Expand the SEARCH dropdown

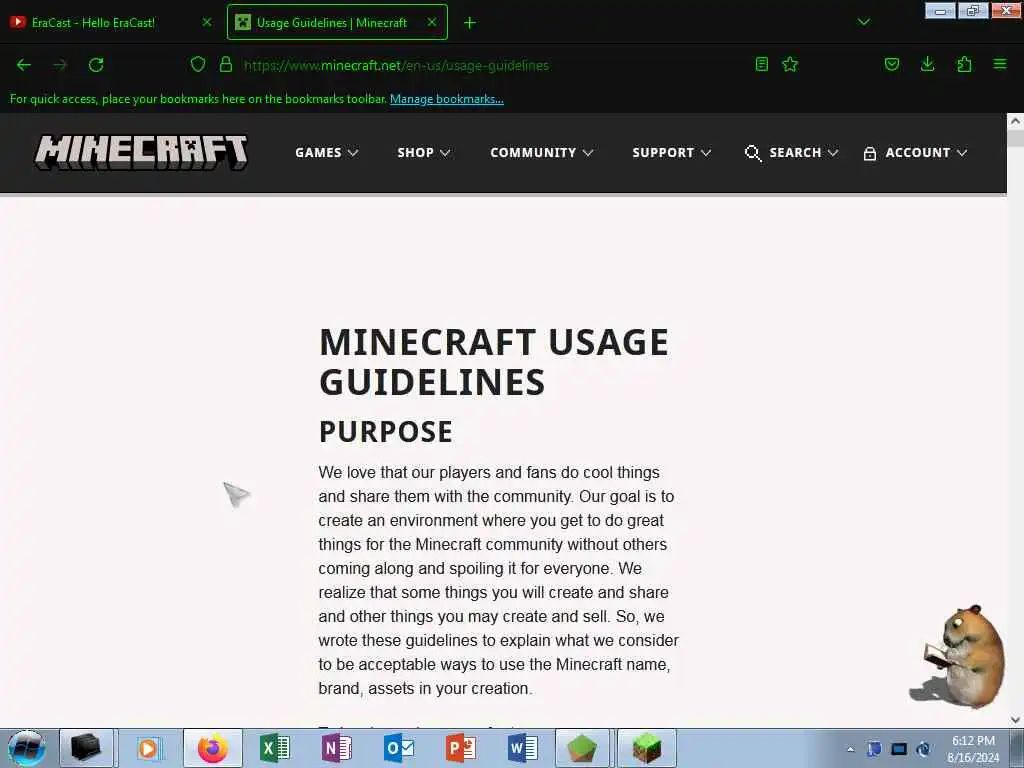[803, 153]
